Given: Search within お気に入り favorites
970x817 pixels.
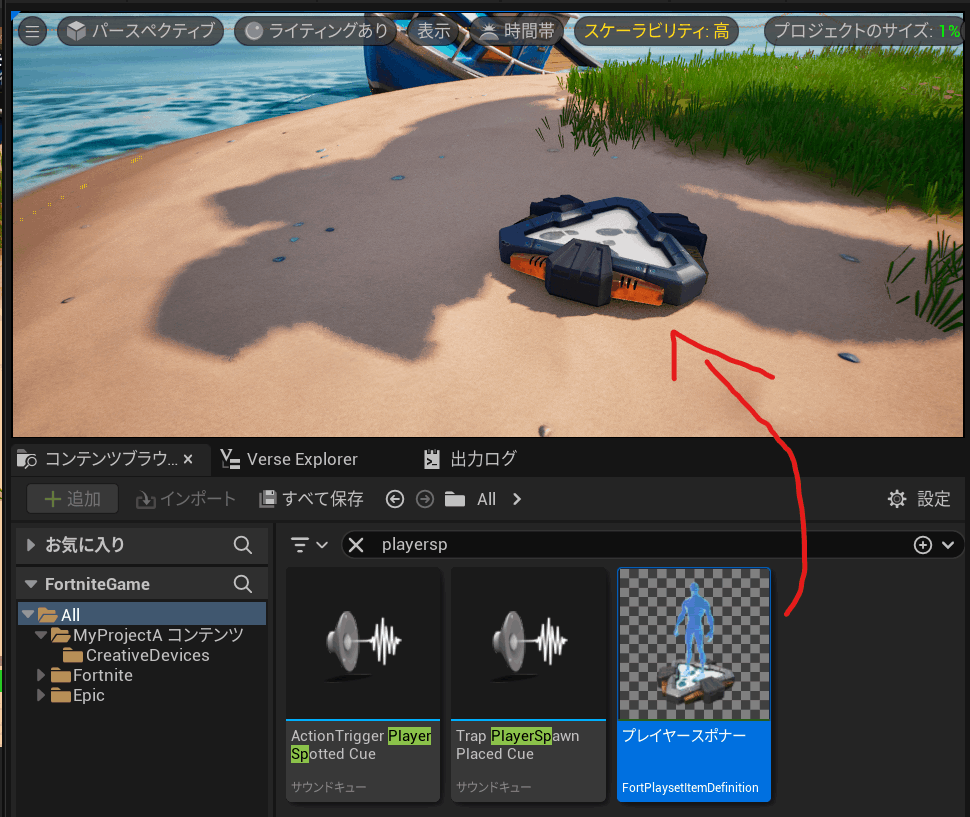Looking at the screenshot, I should tap(242, 545).
